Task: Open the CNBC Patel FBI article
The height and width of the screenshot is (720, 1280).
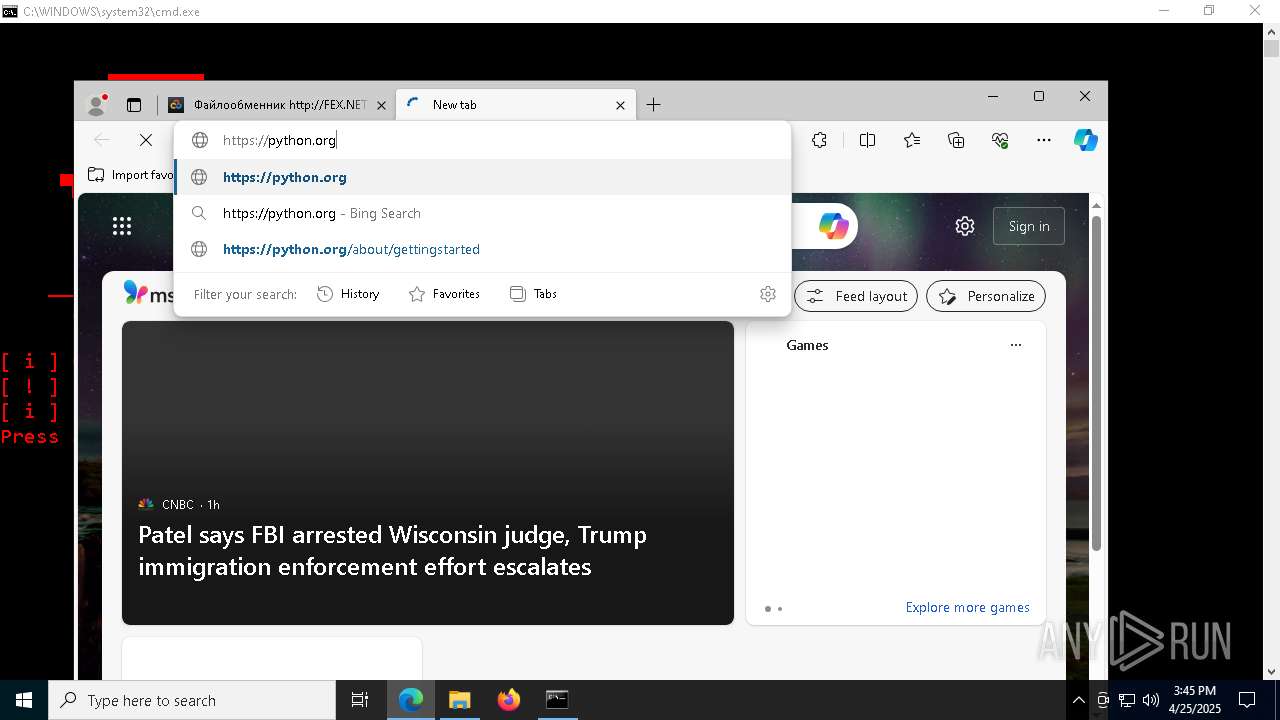Action: pyautogui.click(x=428, y=473)
